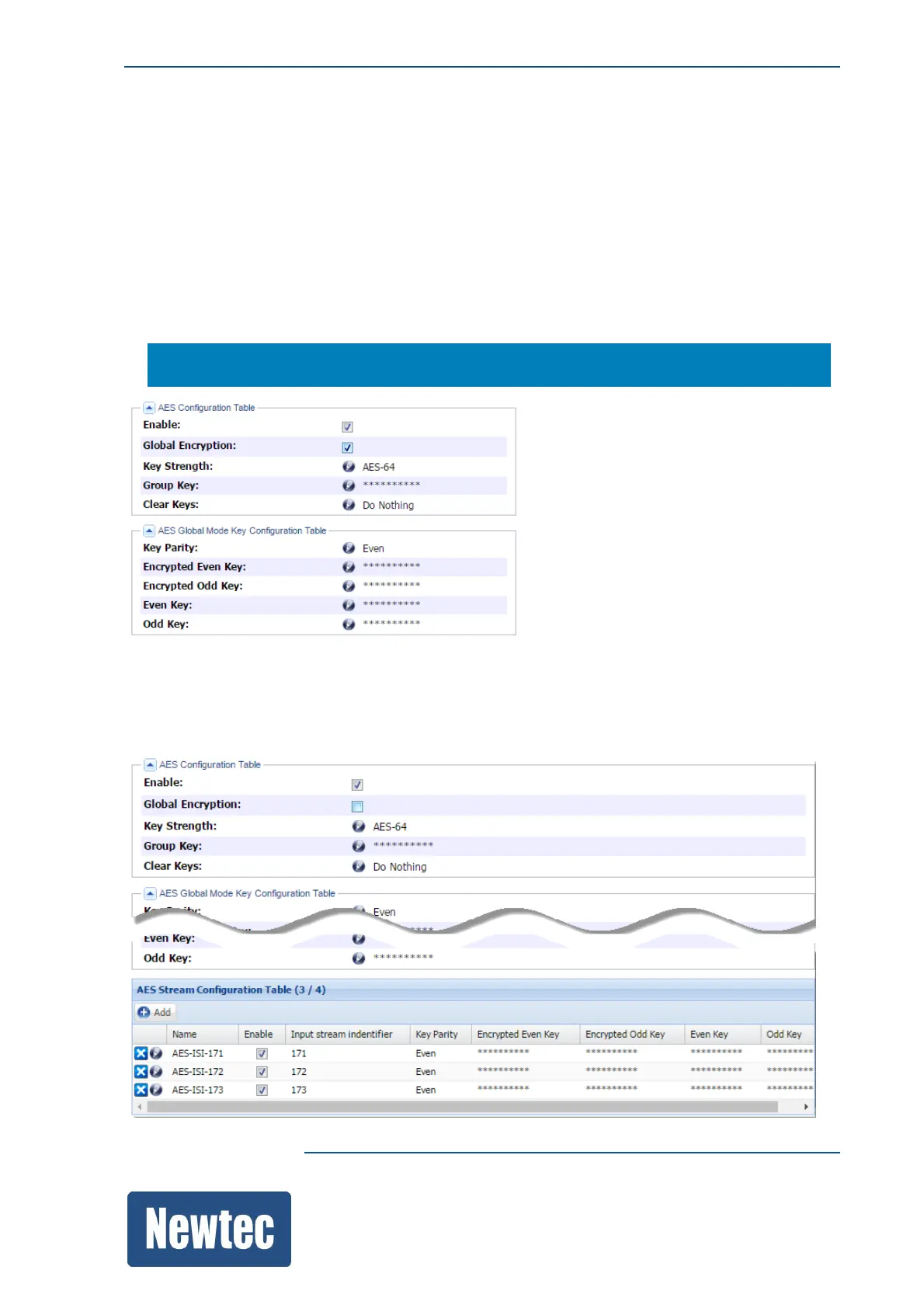The height and width of the screenshot is (1308, 924).
Task: Edit the AES-ISI-172 stream row
Action: pyautogui.click(x=156, y=1072)
